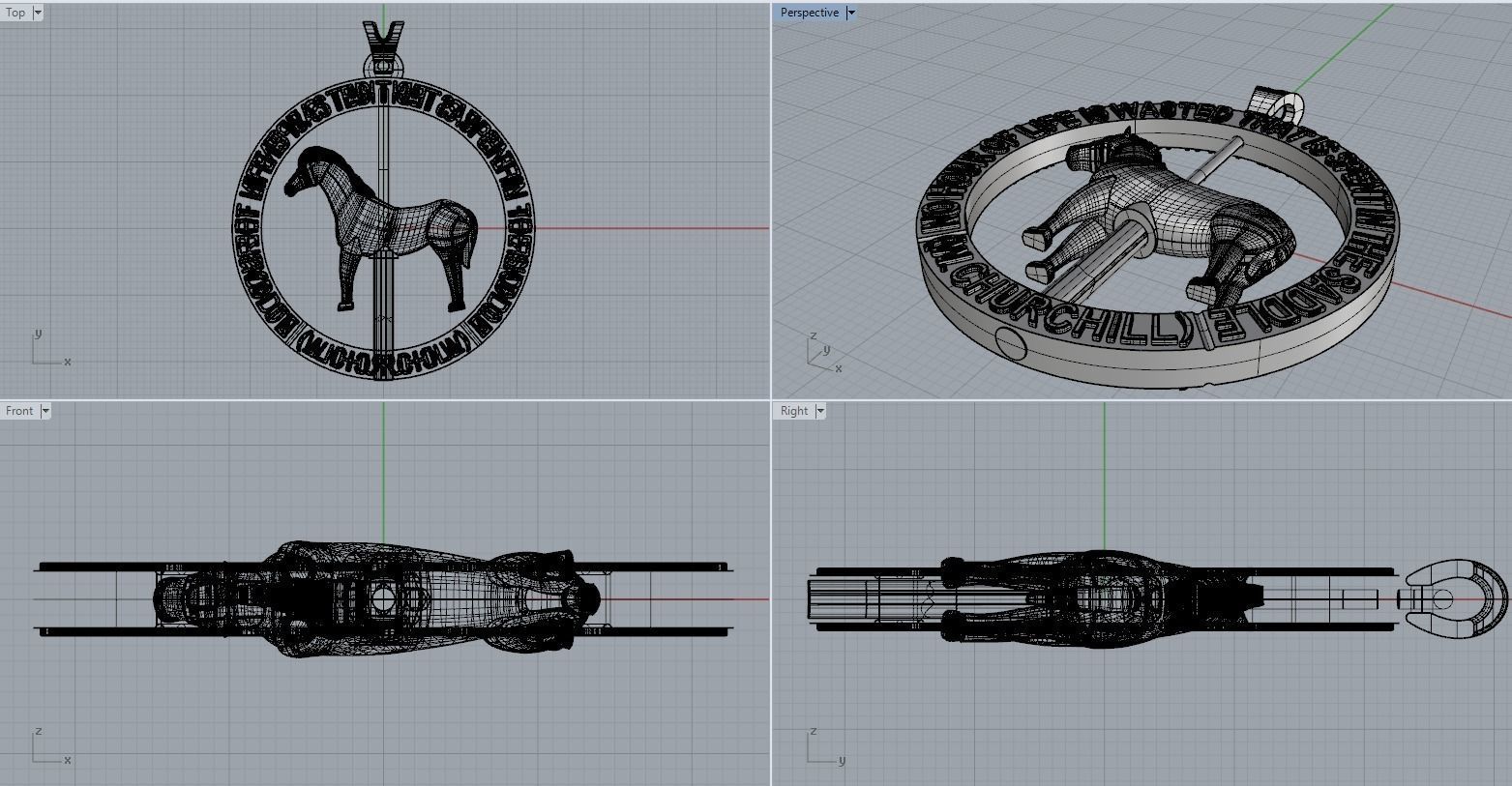Open the Top viewport dropdown arrow
The width and height of the screenshot is (1512, 786).
(x=38, y=13)
